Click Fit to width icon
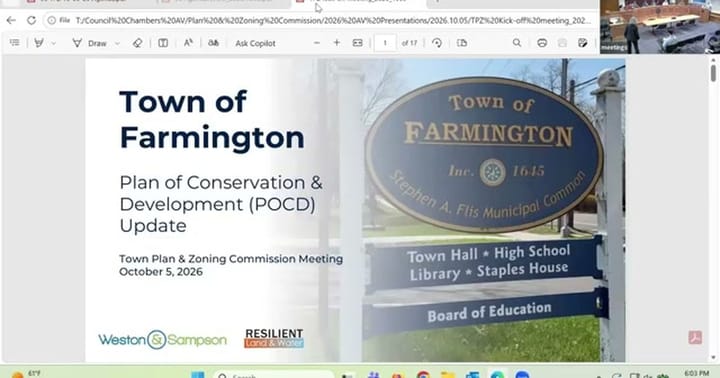This screenshot has width=720, height=378. [x=357, y=43]
